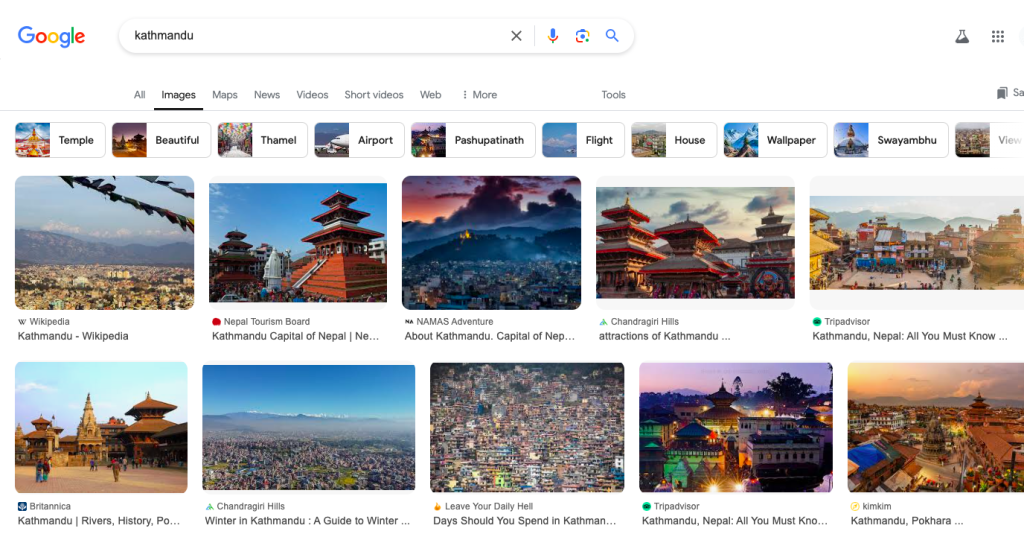1024x537 pixels.
Task: Click the kimkim source label
Action: 871,506
